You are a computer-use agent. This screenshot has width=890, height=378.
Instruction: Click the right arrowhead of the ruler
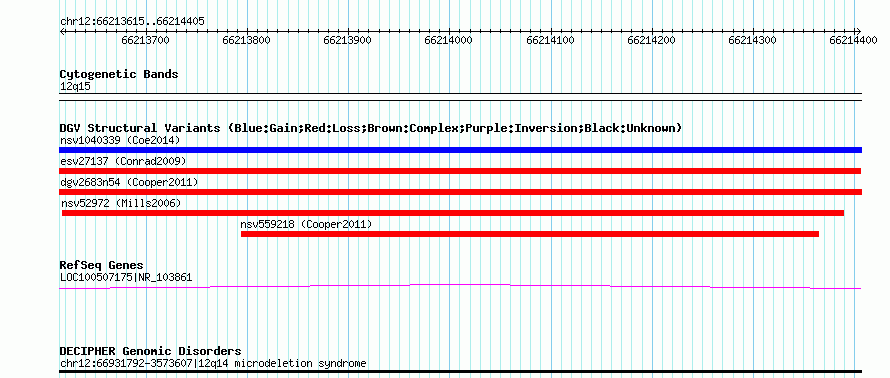click(x=859, y=31)
